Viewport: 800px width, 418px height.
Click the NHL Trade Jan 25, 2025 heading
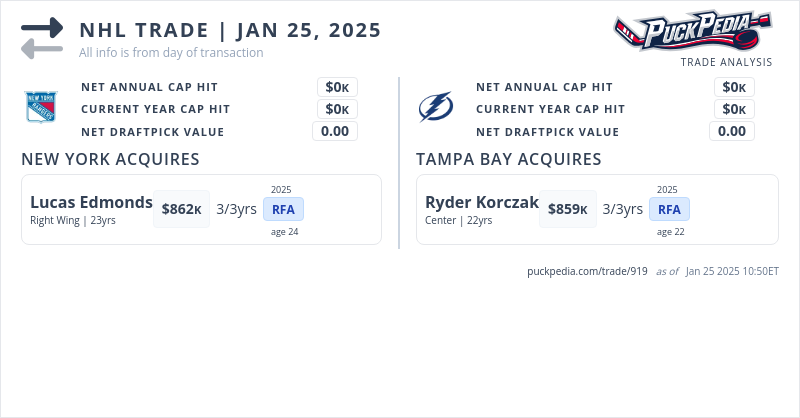[x=229, y=30]
